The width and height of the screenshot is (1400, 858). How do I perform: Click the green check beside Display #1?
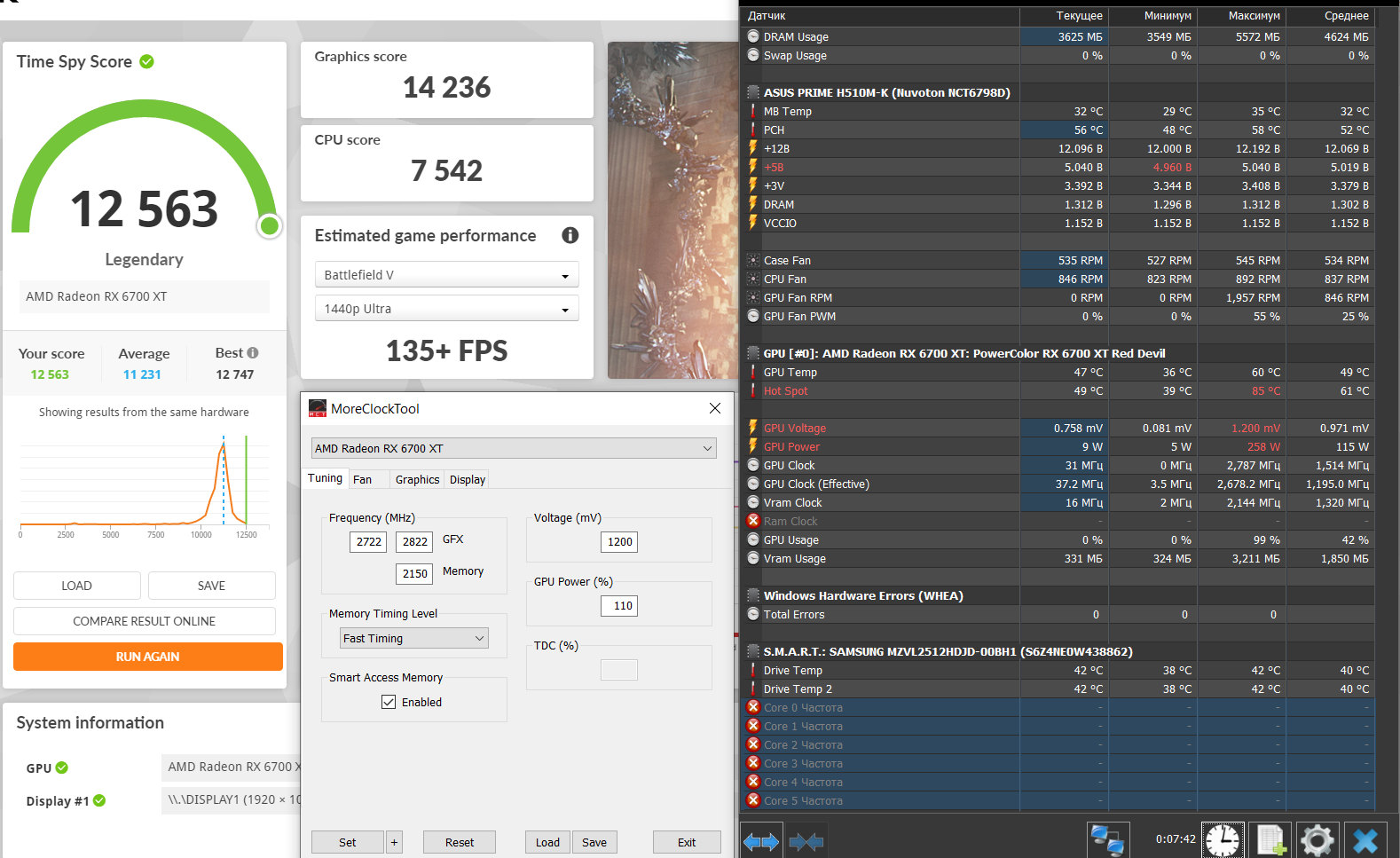(x=99, y=800)
